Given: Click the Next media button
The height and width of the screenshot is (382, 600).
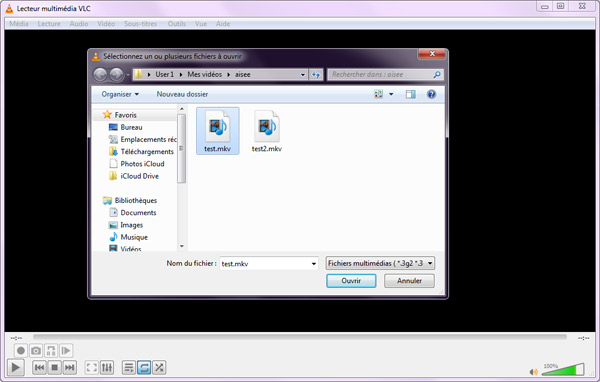Looking at the screenshot, I should [70, 368].
